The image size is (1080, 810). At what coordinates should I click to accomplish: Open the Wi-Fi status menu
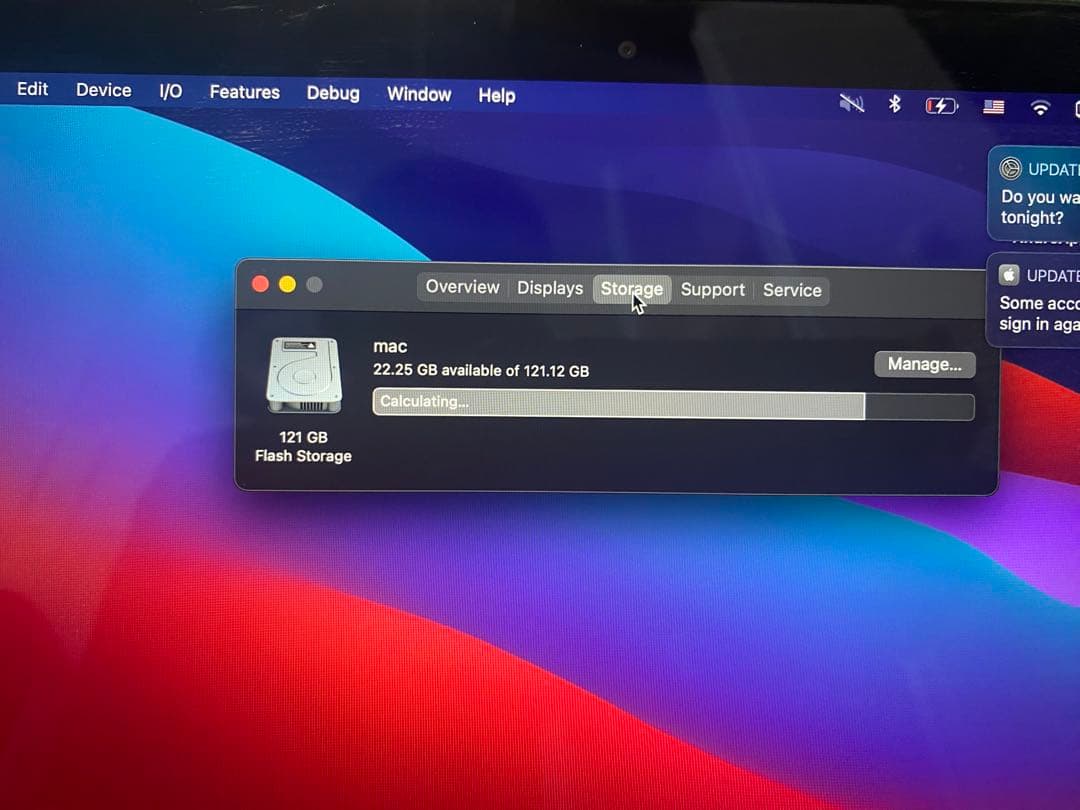tap(1040, 107)
